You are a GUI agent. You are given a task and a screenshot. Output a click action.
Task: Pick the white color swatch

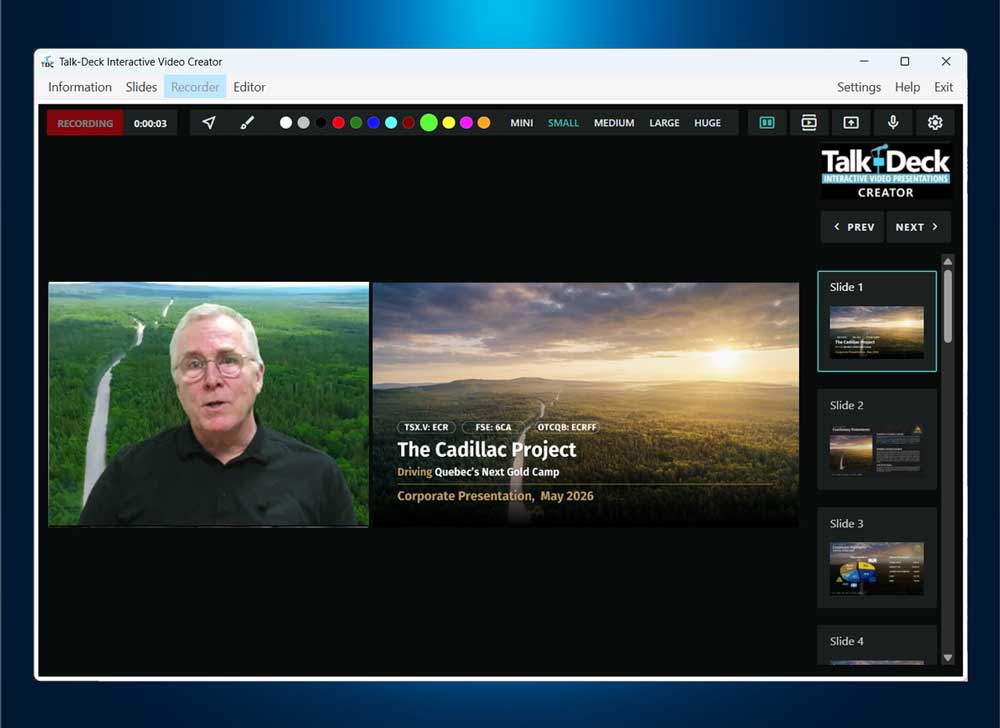pos(286,122)
